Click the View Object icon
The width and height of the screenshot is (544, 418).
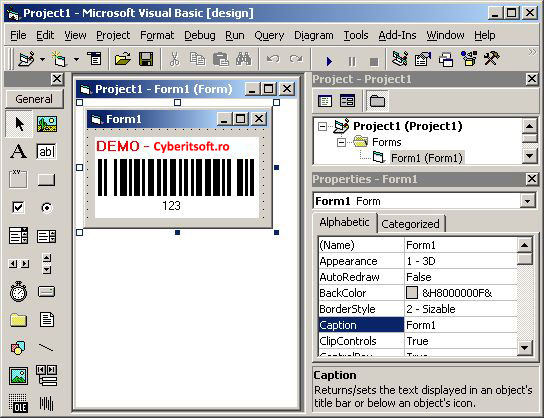click(x=347, y=101)
